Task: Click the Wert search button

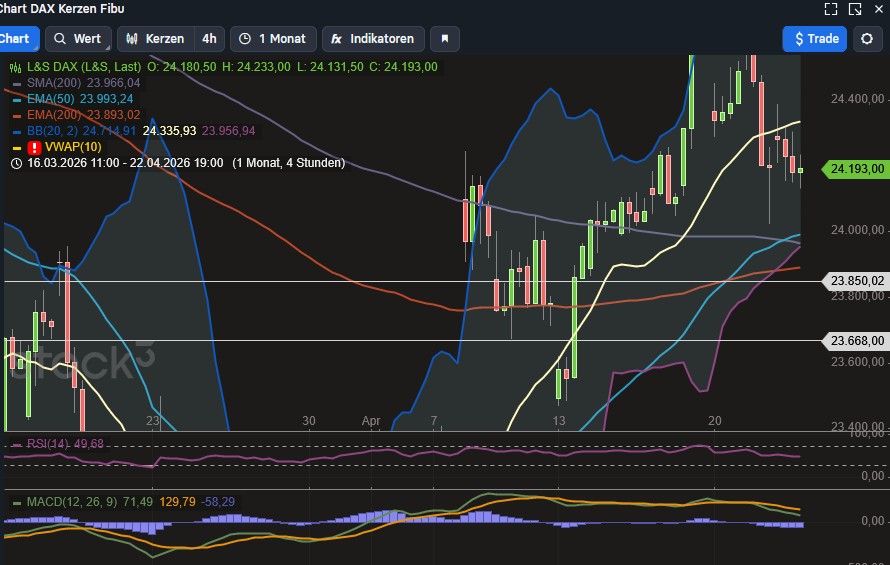Action: coord(77,39)
